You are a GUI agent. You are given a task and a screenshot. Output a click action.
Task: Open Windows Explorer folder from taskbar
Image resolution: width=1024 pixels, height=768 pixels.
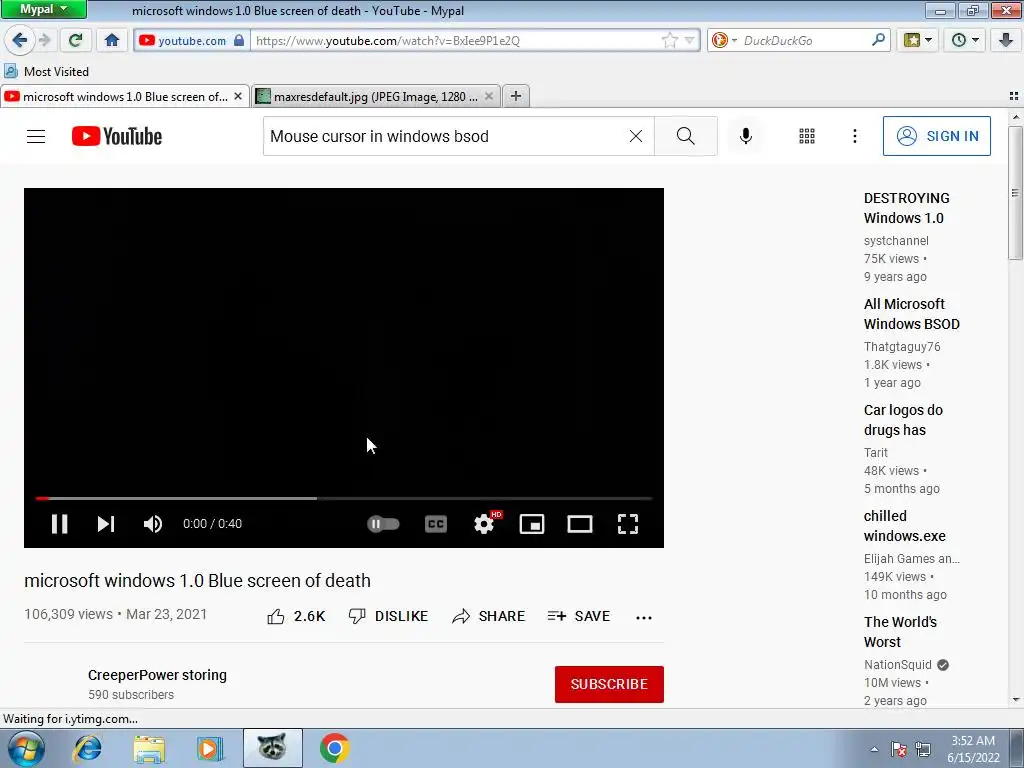tap(149, 748)
